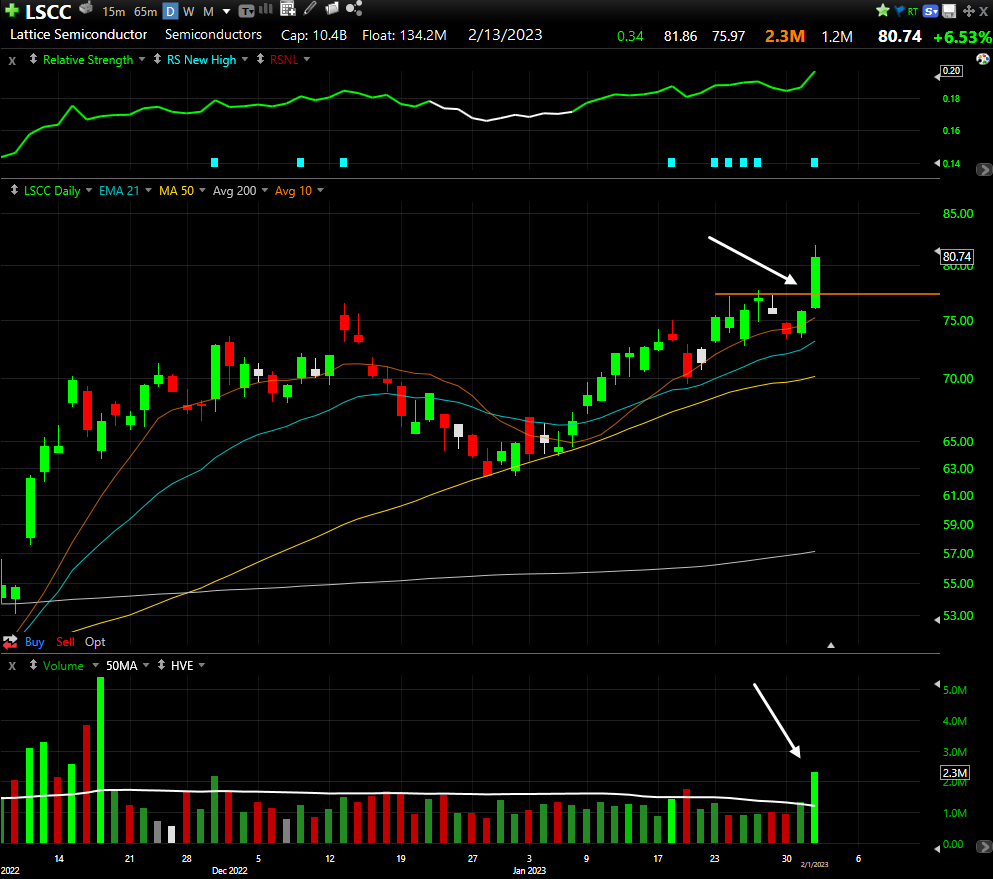993x879 pixels.
Task: Click the Opt link
Action: point(95,642)
